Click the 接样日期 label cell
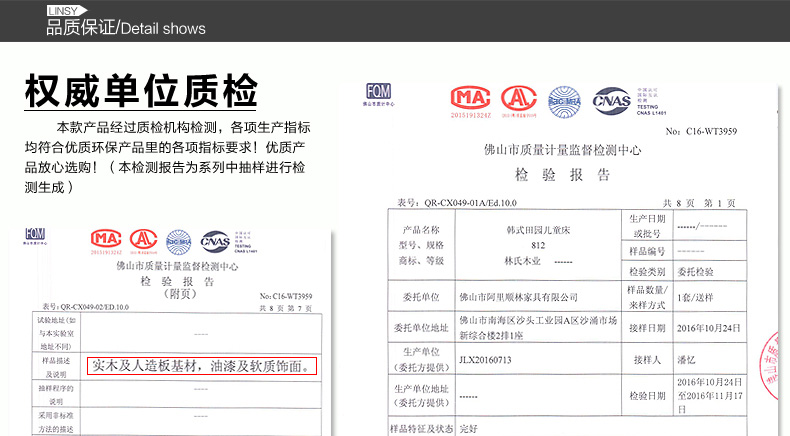This screenshot has height=436, width=790. pos(647,328)
